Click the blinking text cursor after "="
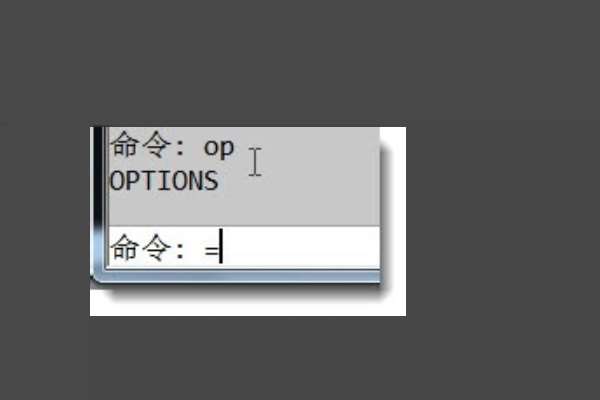The height and width of the screenshot is (400, 600). point(221,246)
